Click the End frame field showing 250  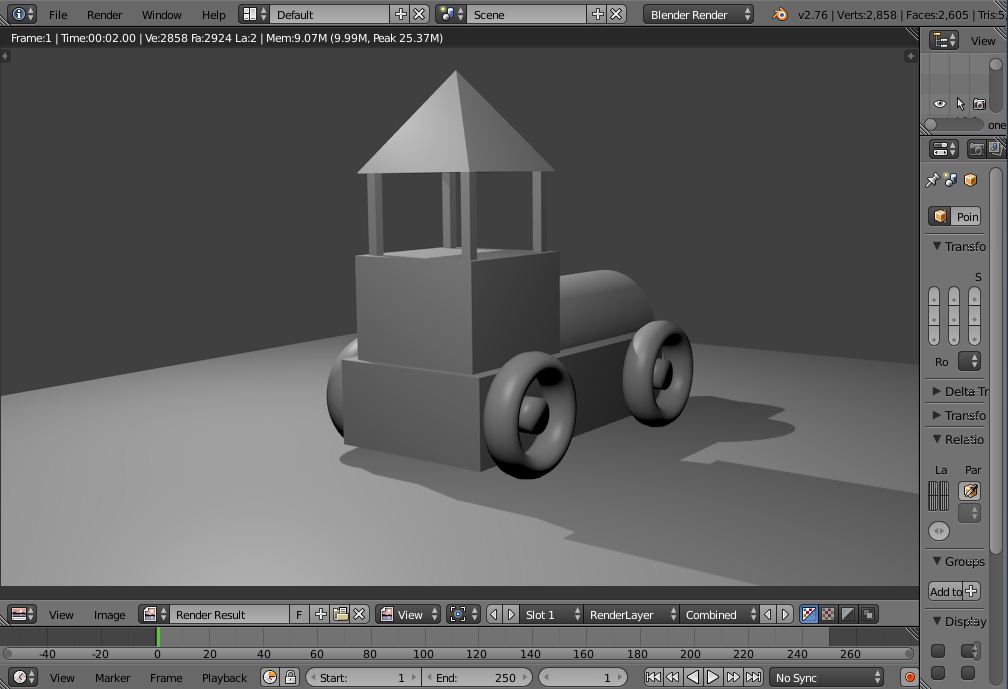[476, 677]
